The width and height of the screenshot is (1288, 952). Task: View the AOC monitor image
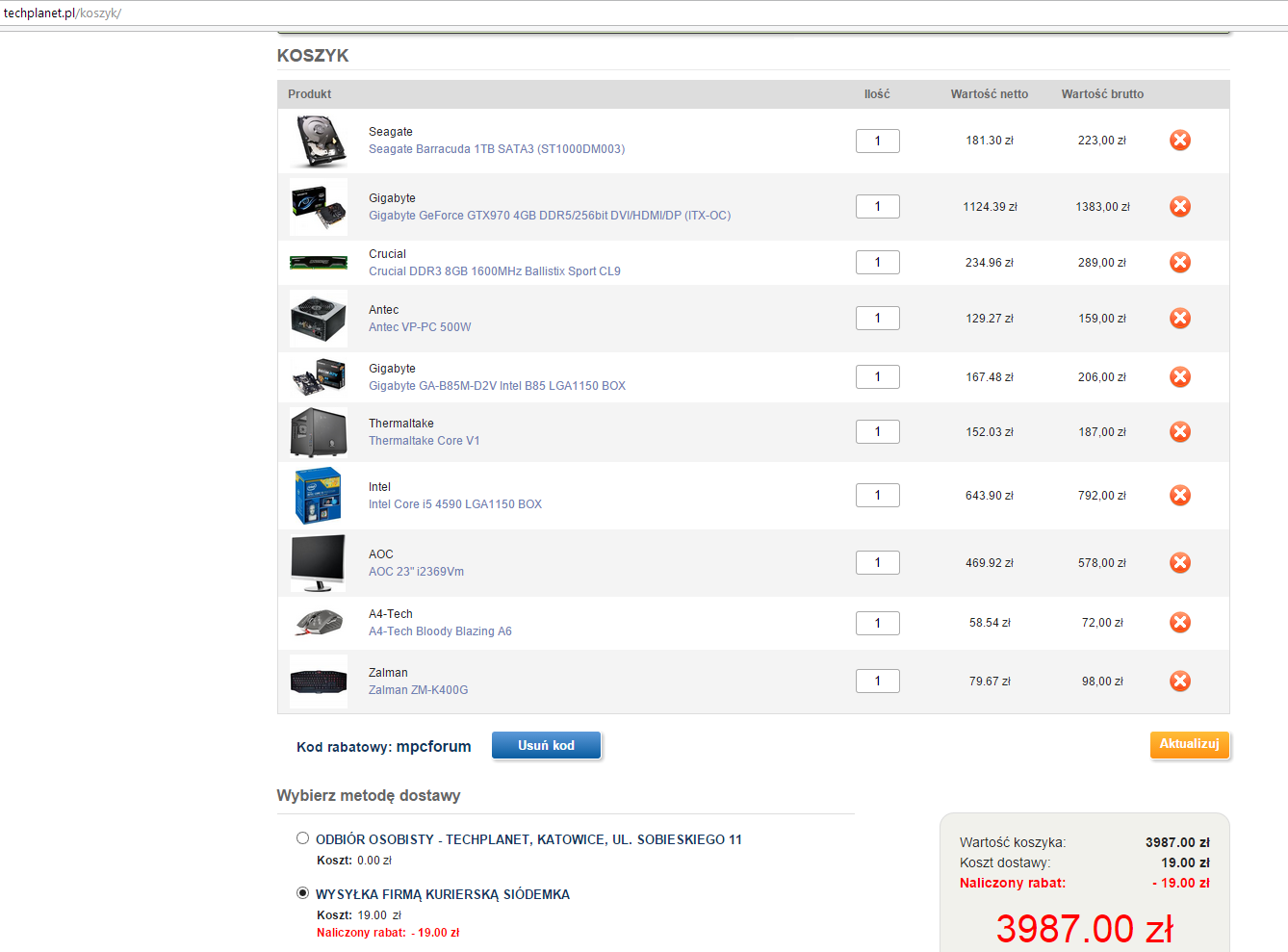coord(319,563)
